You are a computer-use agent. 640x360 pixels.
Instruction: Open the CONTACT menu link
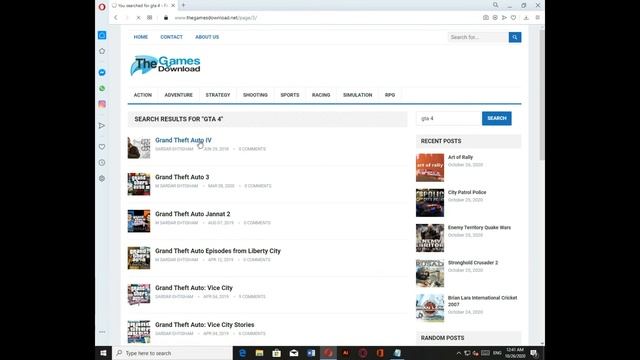pos(171,37)
